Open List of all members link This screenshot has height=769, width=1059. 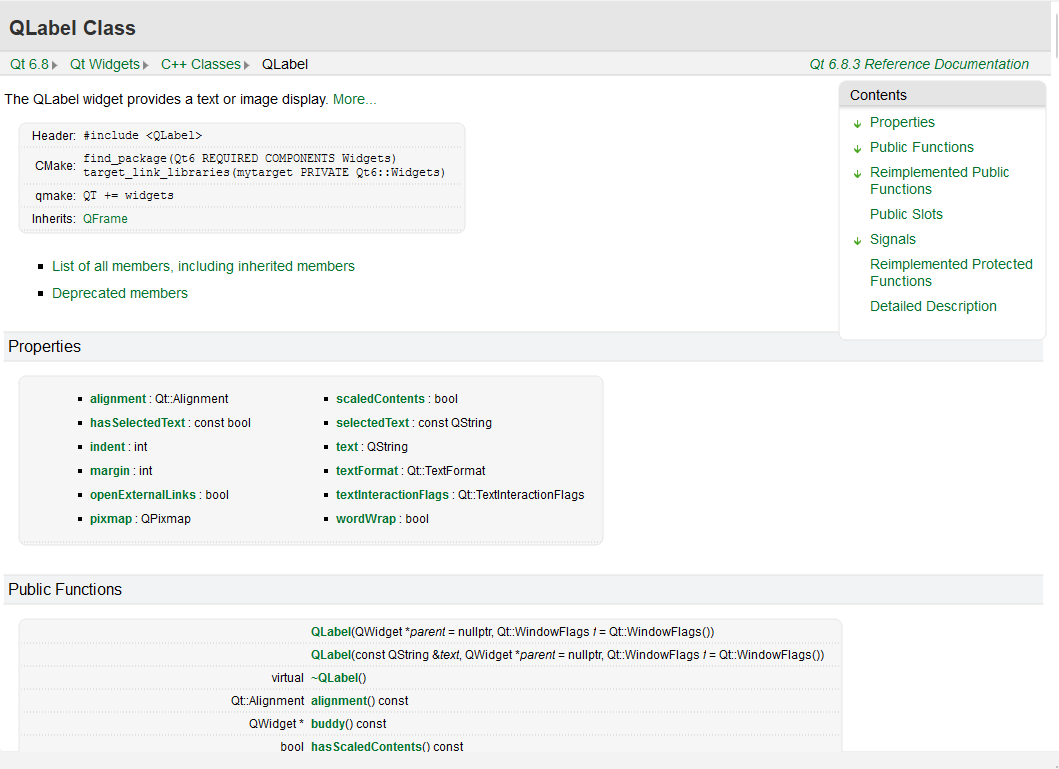click(x=203, y=266)
